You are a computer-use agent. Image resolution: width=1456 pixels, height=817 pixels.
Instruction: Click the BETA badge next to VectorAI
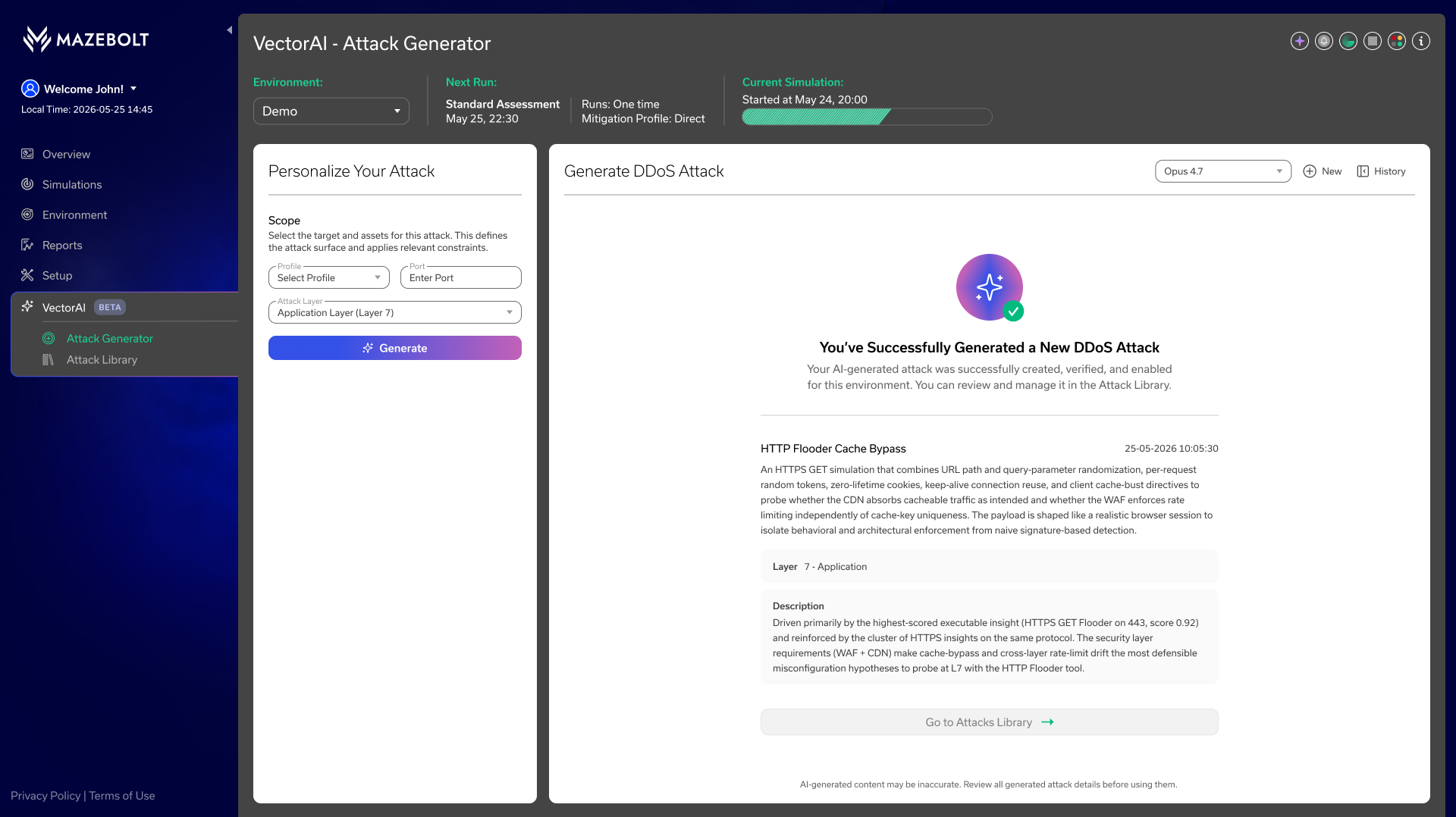click(110, 307)
